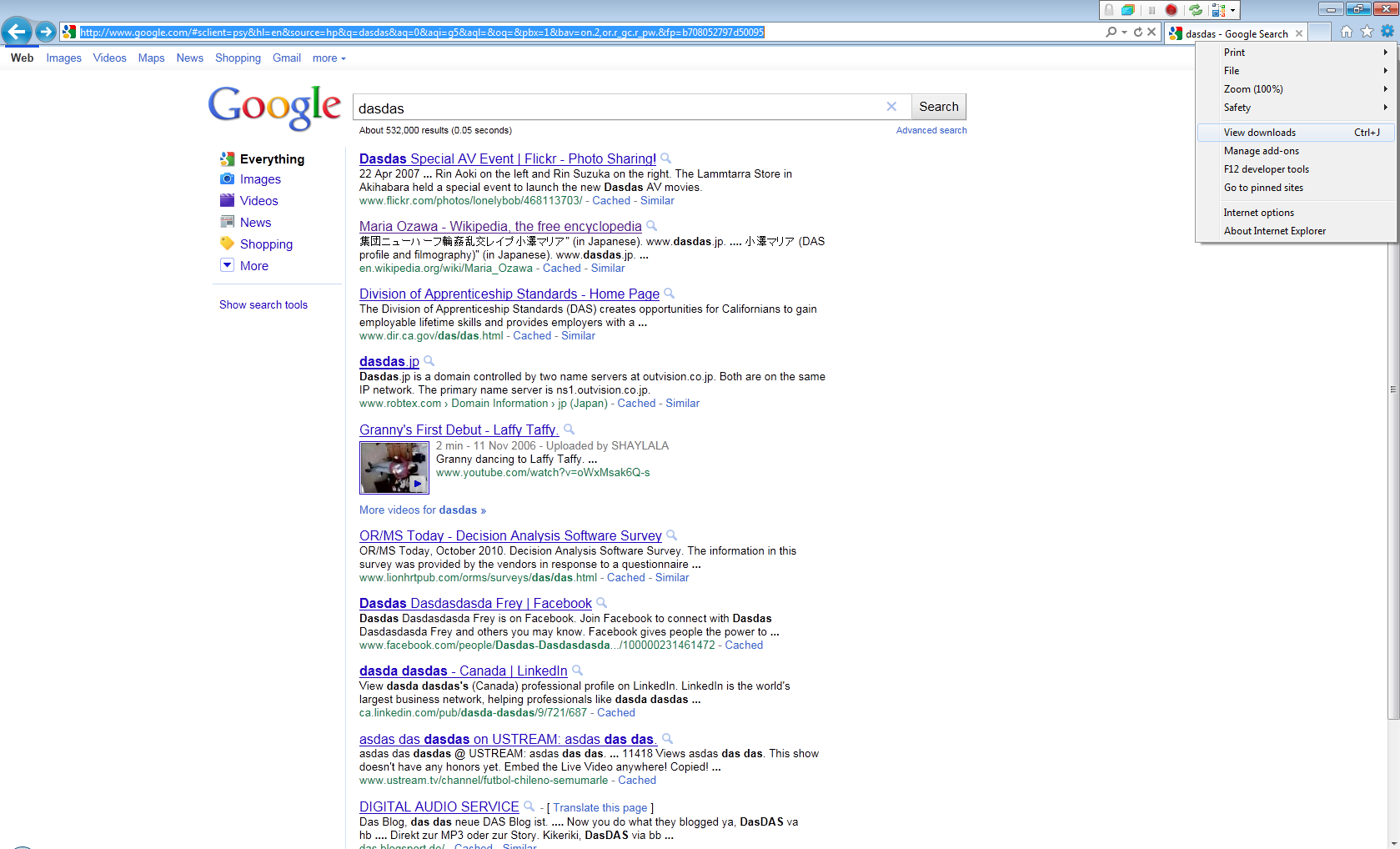Click the pause icon in the top toolbar
Viewport: 1400px width, 849px height.
(1152, 10)
